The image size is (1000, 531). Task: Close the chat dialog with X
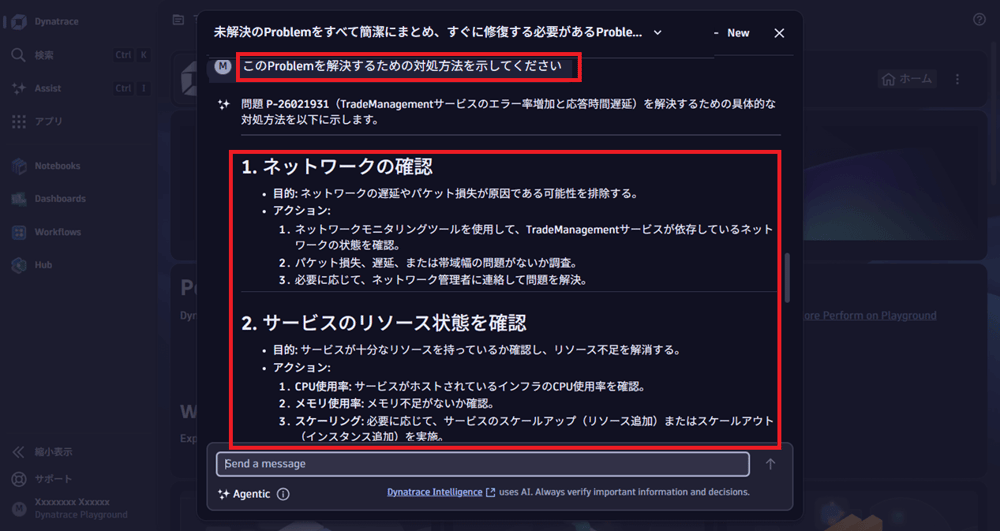point(779,33)
